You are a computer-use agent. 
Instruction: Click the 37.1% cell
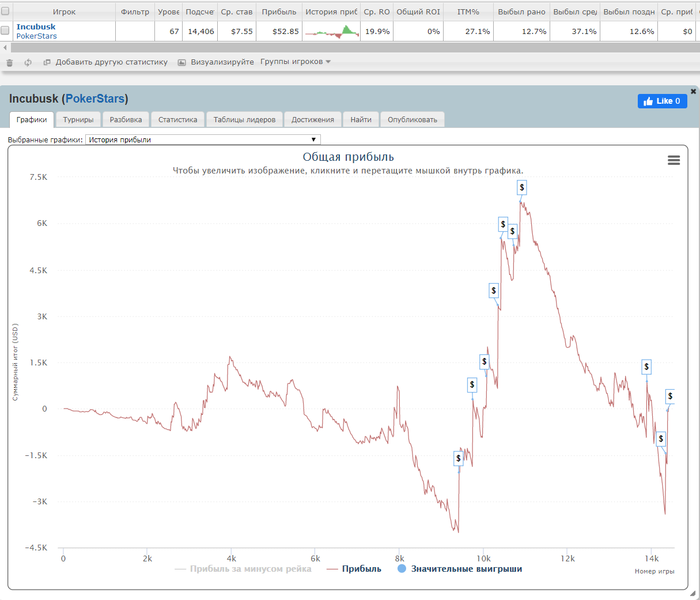click(x=576, y=32)
